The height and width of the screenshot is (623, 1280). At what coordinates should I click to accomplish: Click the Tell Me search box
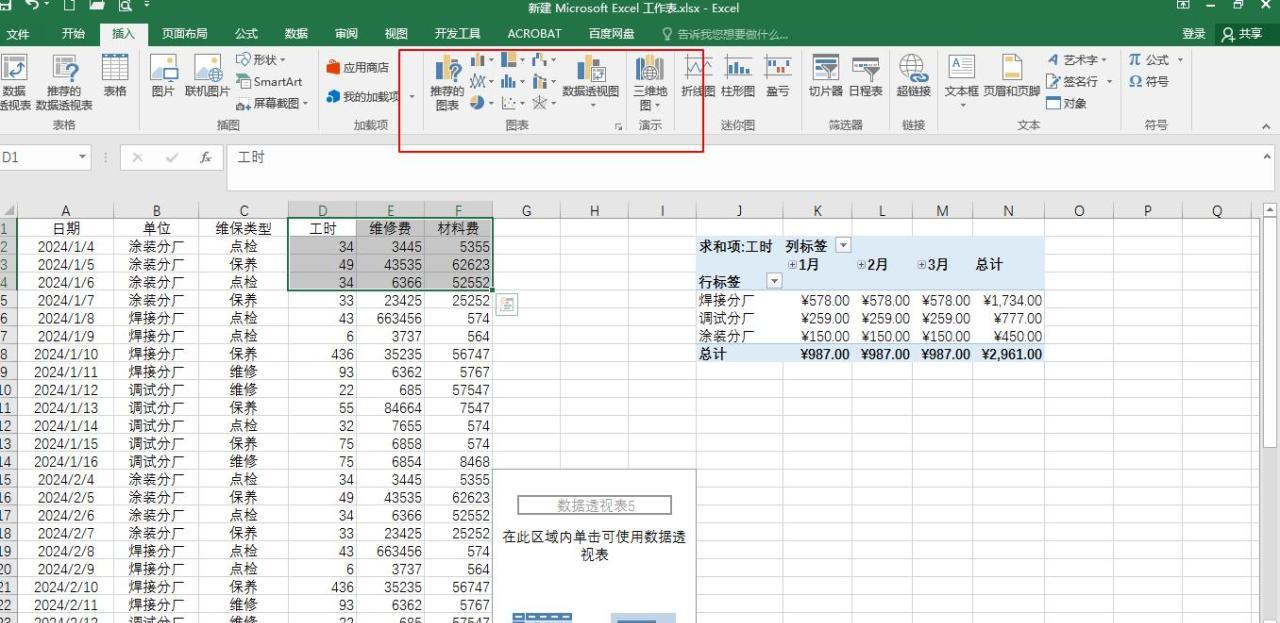tap(726, 34)
